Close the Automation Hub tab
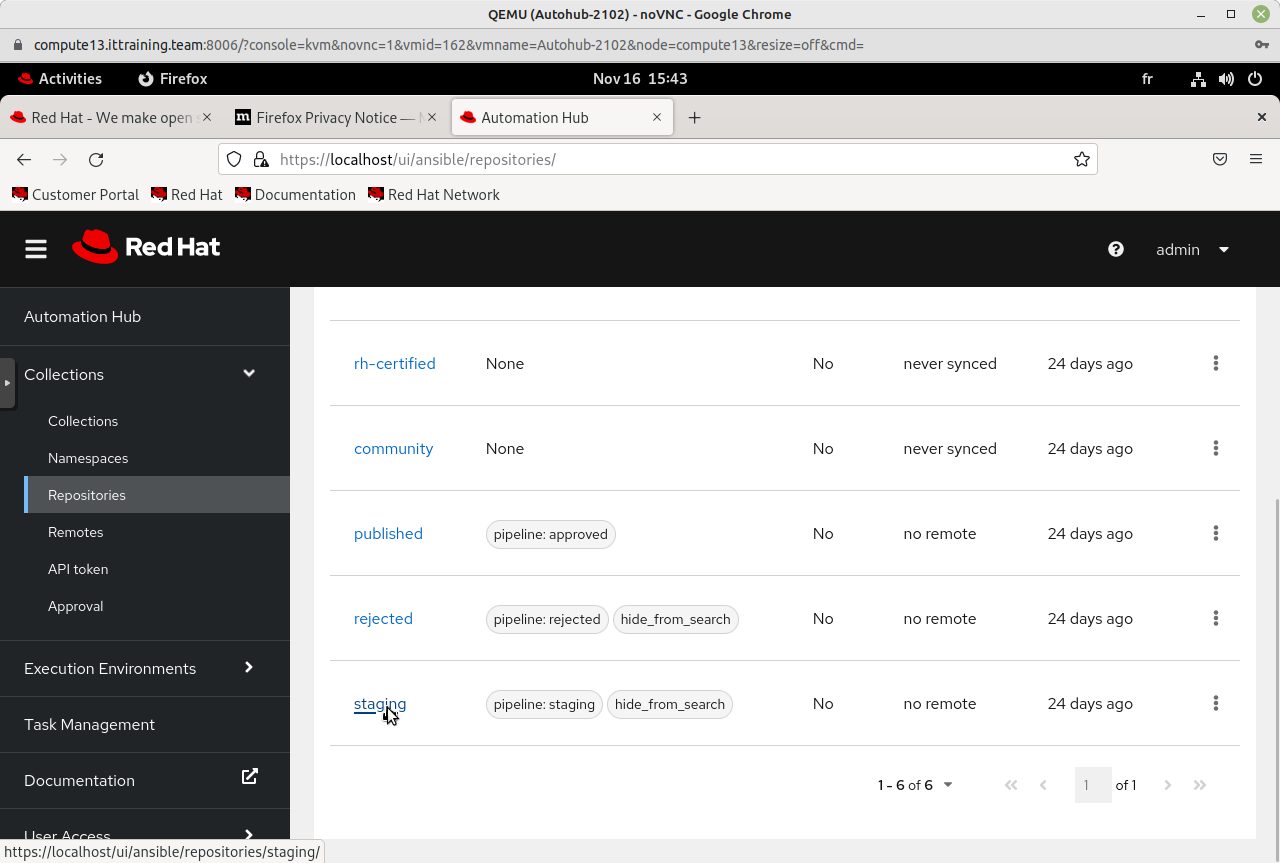This screenshot has width=1280, height=863. (x=657, y=117)
